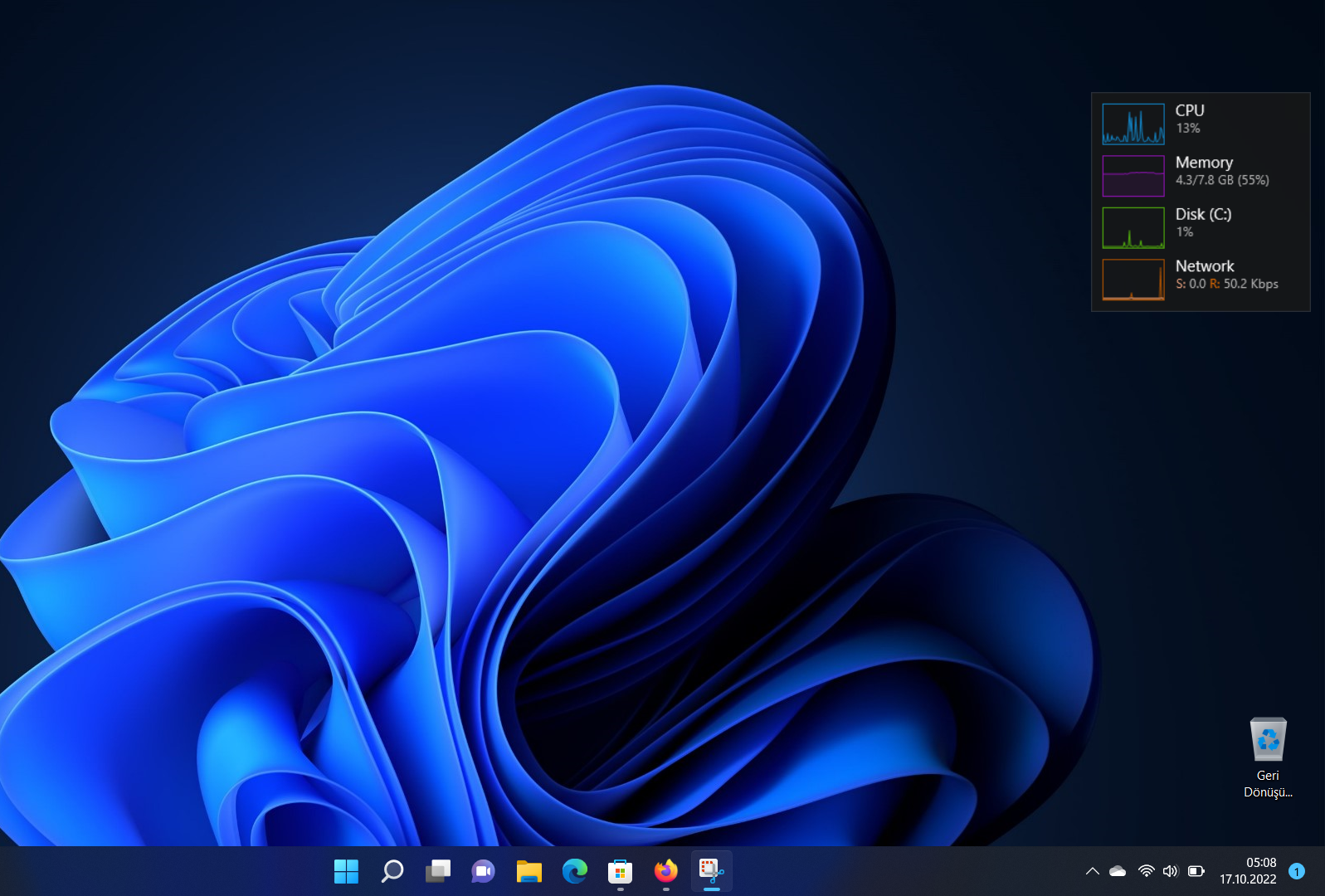Click the battery icon in system tray

(x=1196, y=871)
